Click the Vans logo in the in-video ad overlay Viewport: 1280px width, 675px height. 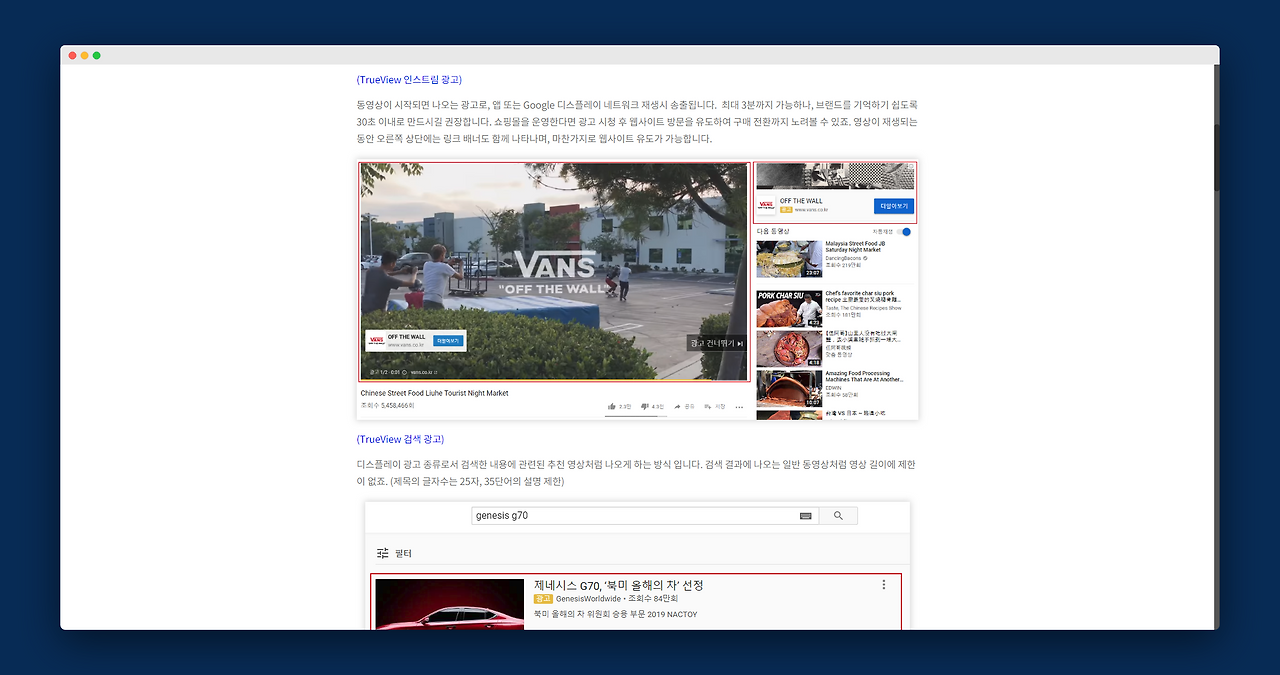click(376, 341)
